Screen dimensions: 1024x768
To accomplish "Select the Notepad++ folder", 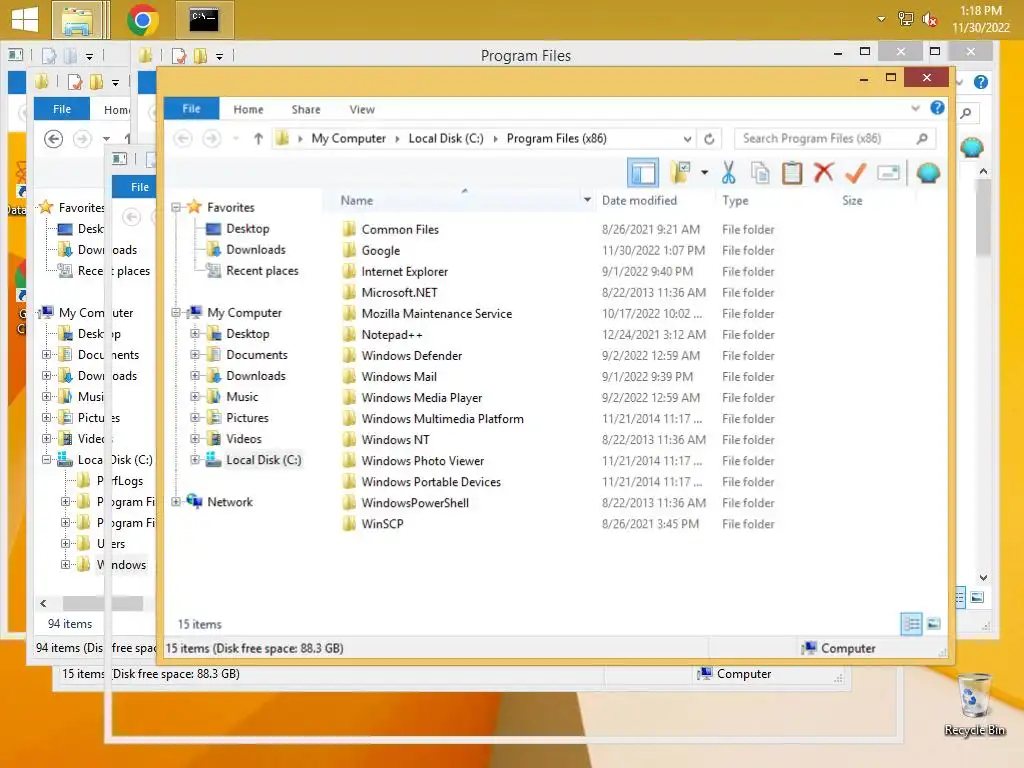I will point(392,335).
